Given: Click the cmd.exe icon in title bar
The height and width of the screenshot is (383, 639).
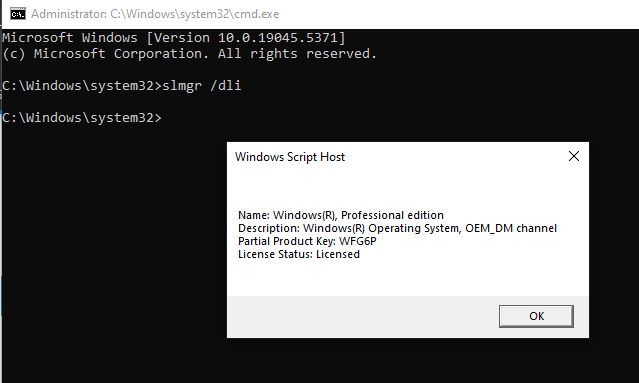Looking at the screenshot, I should click(x=18, y=14).
